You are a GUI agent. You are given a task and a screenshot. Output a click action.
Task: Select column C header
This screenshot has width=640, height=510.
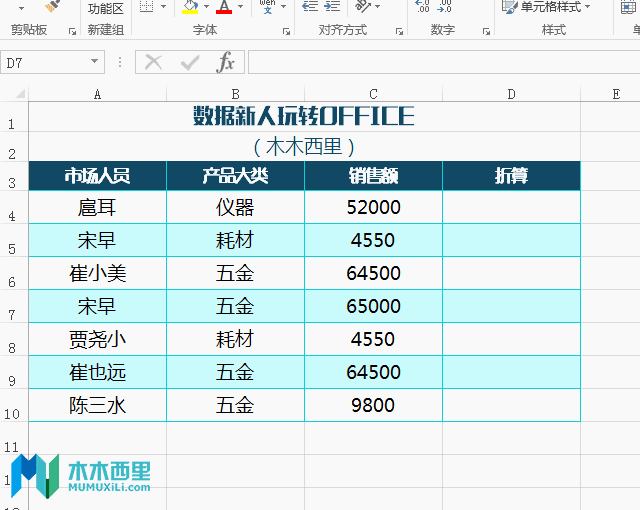point(373,94)
